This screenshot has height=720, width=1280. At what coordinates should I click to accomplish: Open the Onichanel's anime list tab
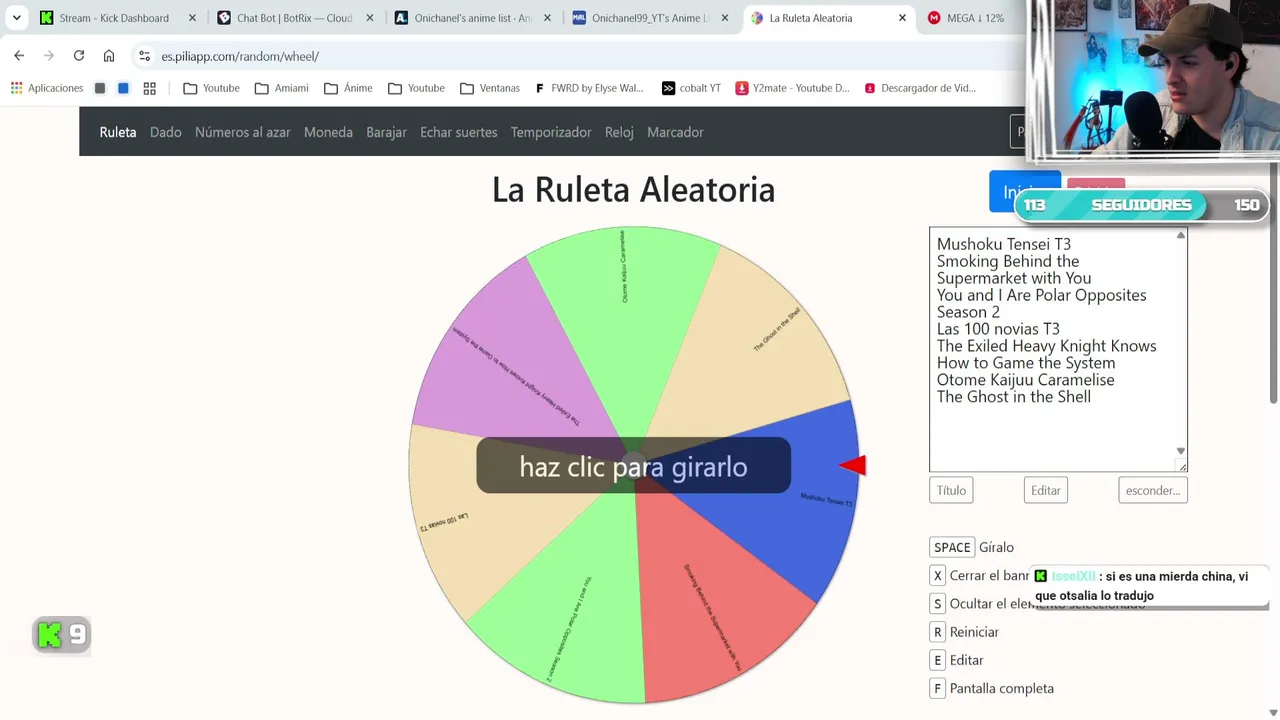point(473,18)
